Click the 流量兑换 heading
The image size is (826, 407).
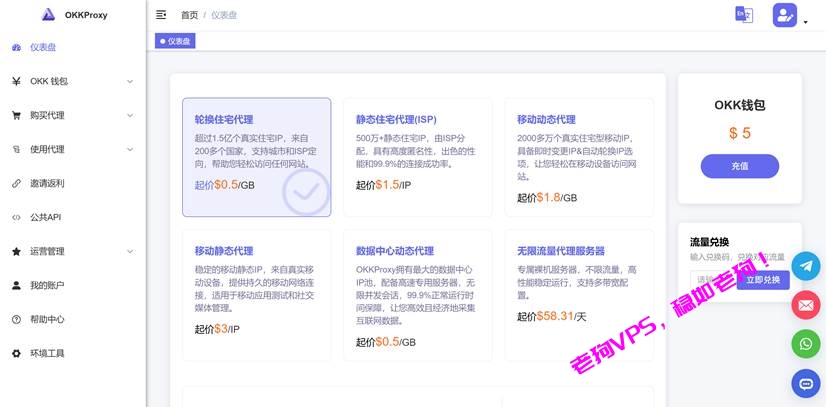pyautogui.click(x=710, y=242)
